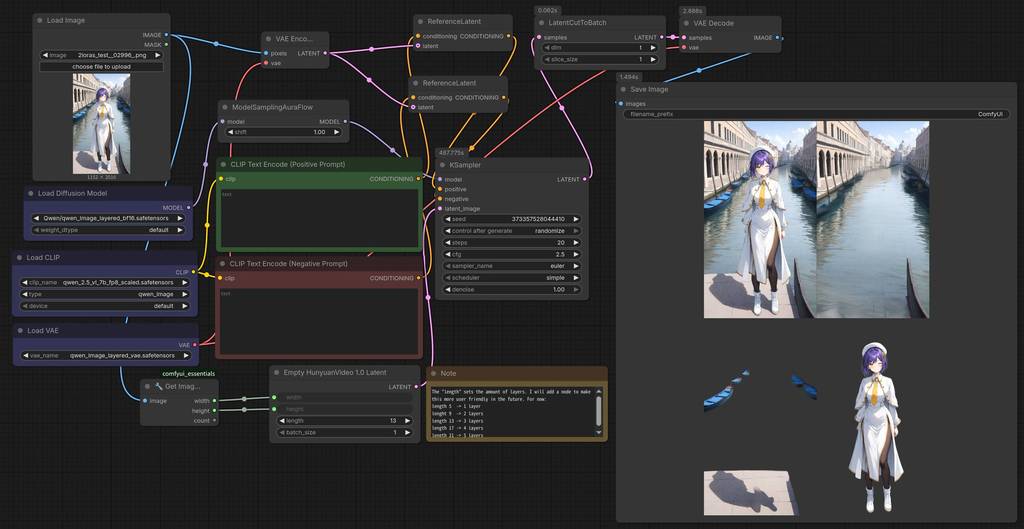1024x529 pixels.
Task: Collapse the LatentCutToBatch node
Action: 541,22
